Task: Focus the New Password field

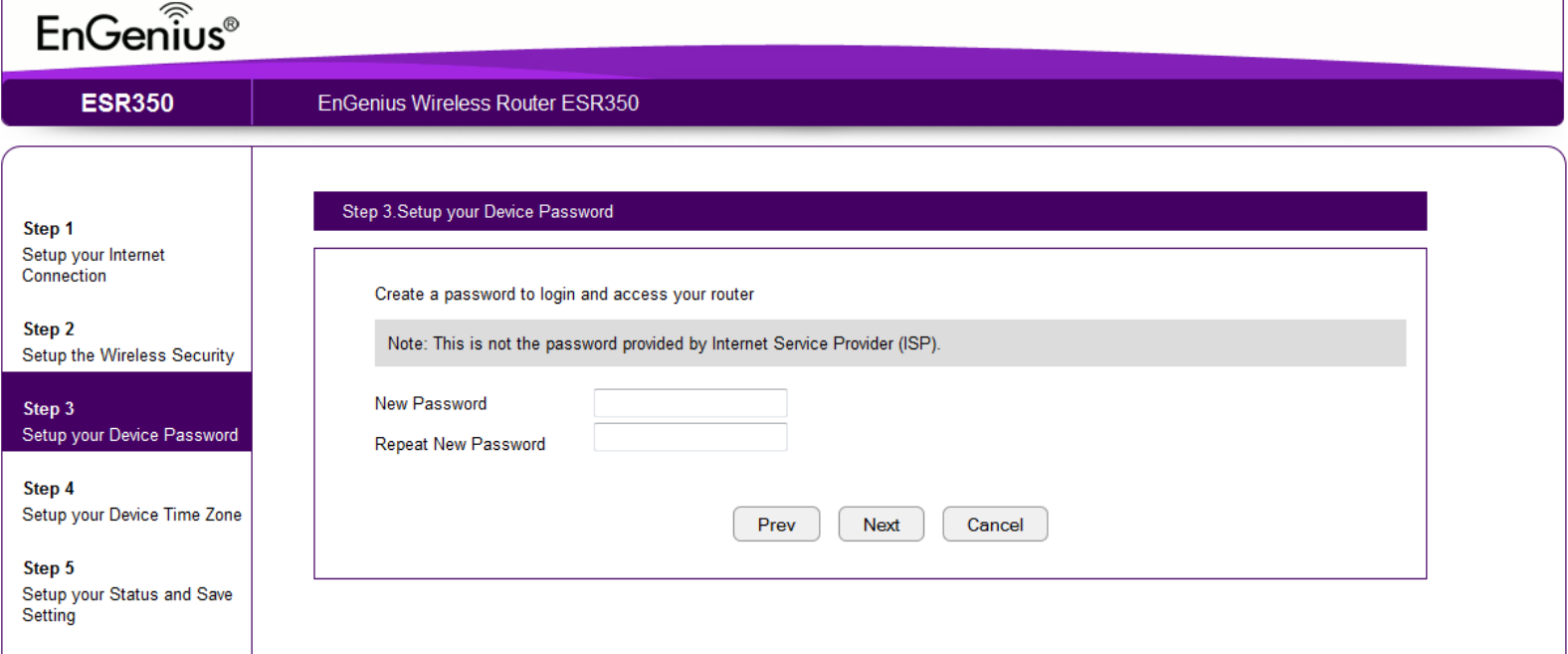Action: [x=690, y=403]
